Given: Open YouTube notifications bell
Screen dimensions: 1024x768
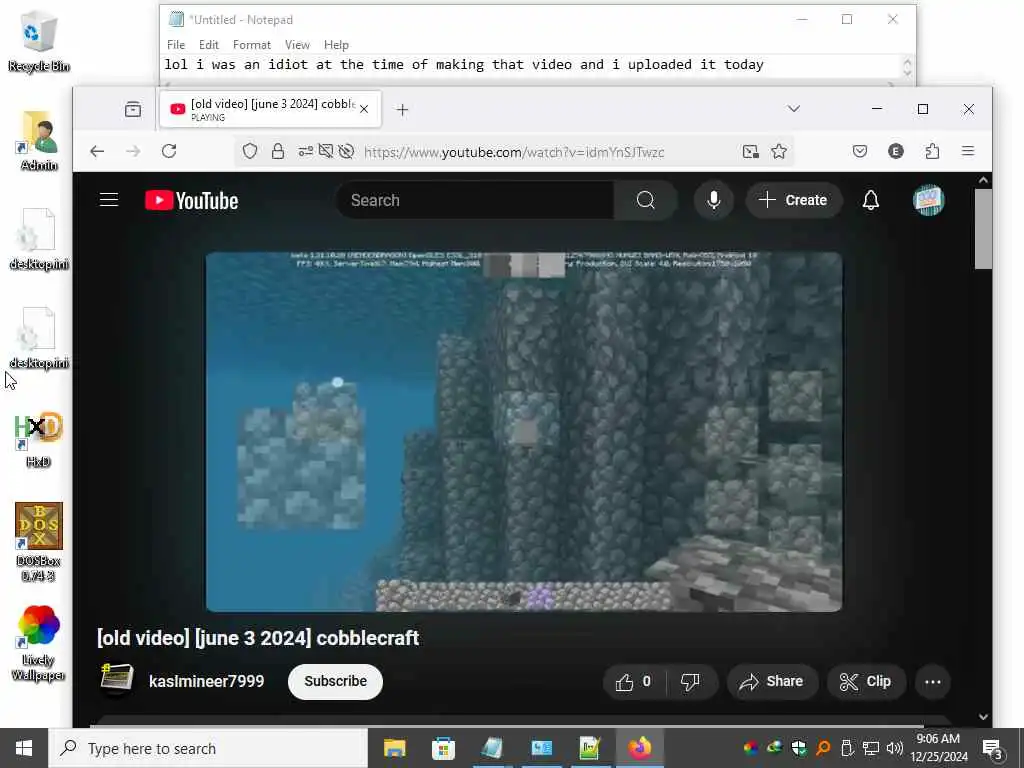Looking at the screenshot, I should coord(871,200).
